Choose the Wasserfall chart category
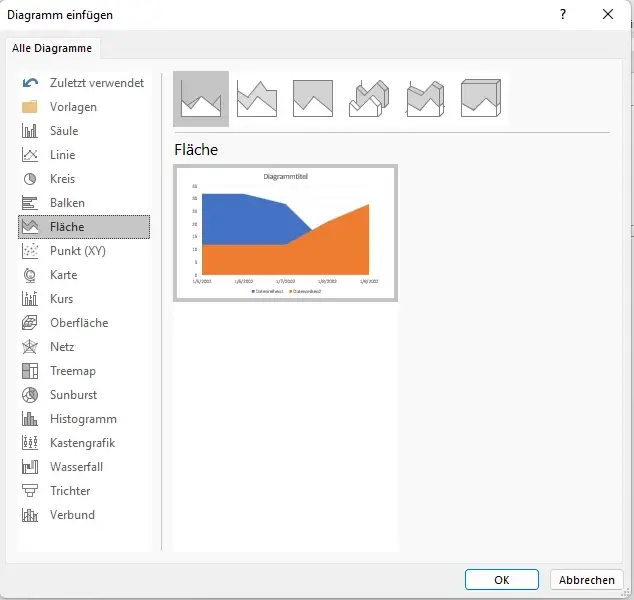Image resolution: width=634 pixels, height=600 pixels. click(x=76, y=467)
